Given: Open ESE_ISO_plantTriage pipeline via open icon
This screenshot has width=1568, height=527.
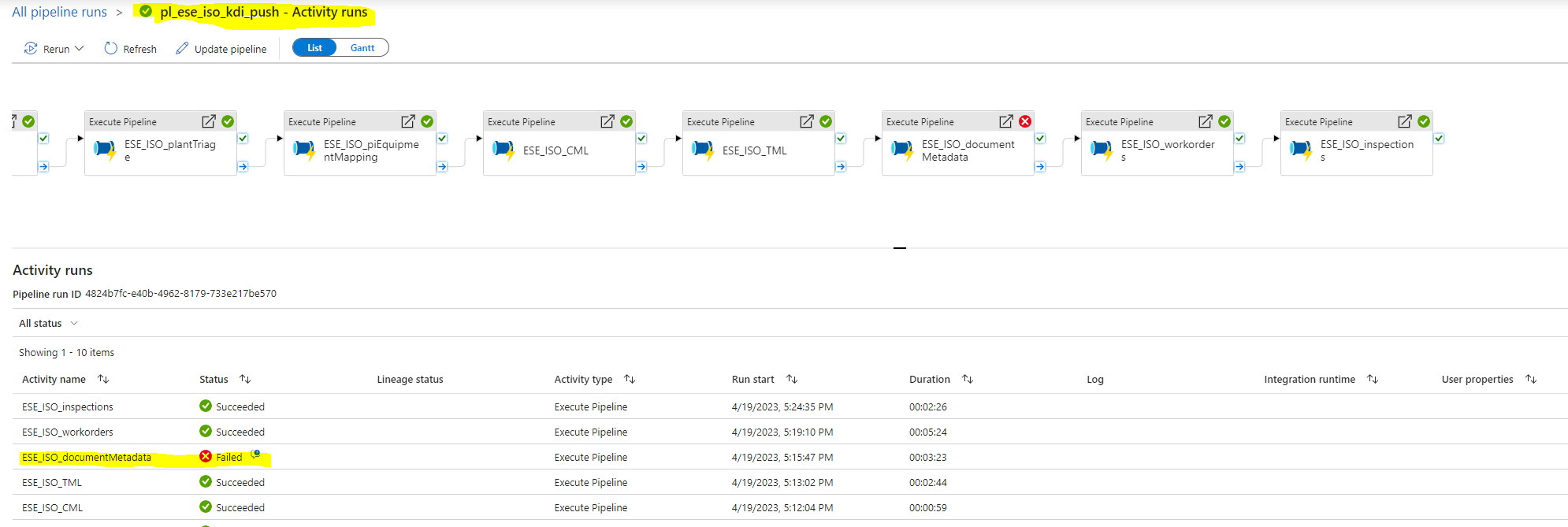Looking at the screenshot, I should click(x=209, y=121).
